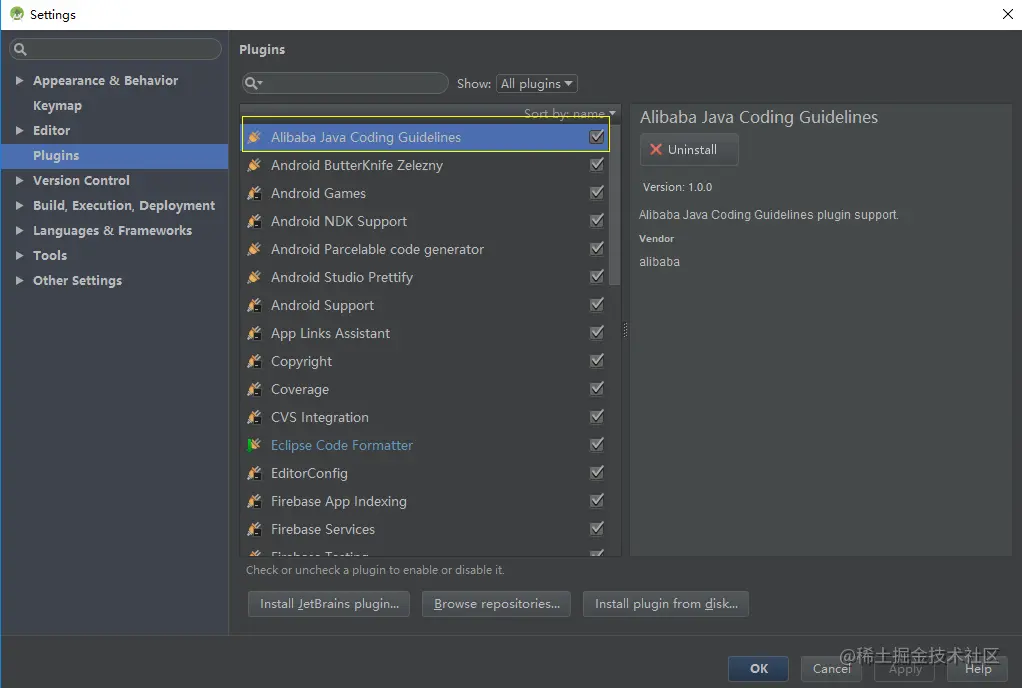Expand Appearance & Behavior arrow

(20, 80)
